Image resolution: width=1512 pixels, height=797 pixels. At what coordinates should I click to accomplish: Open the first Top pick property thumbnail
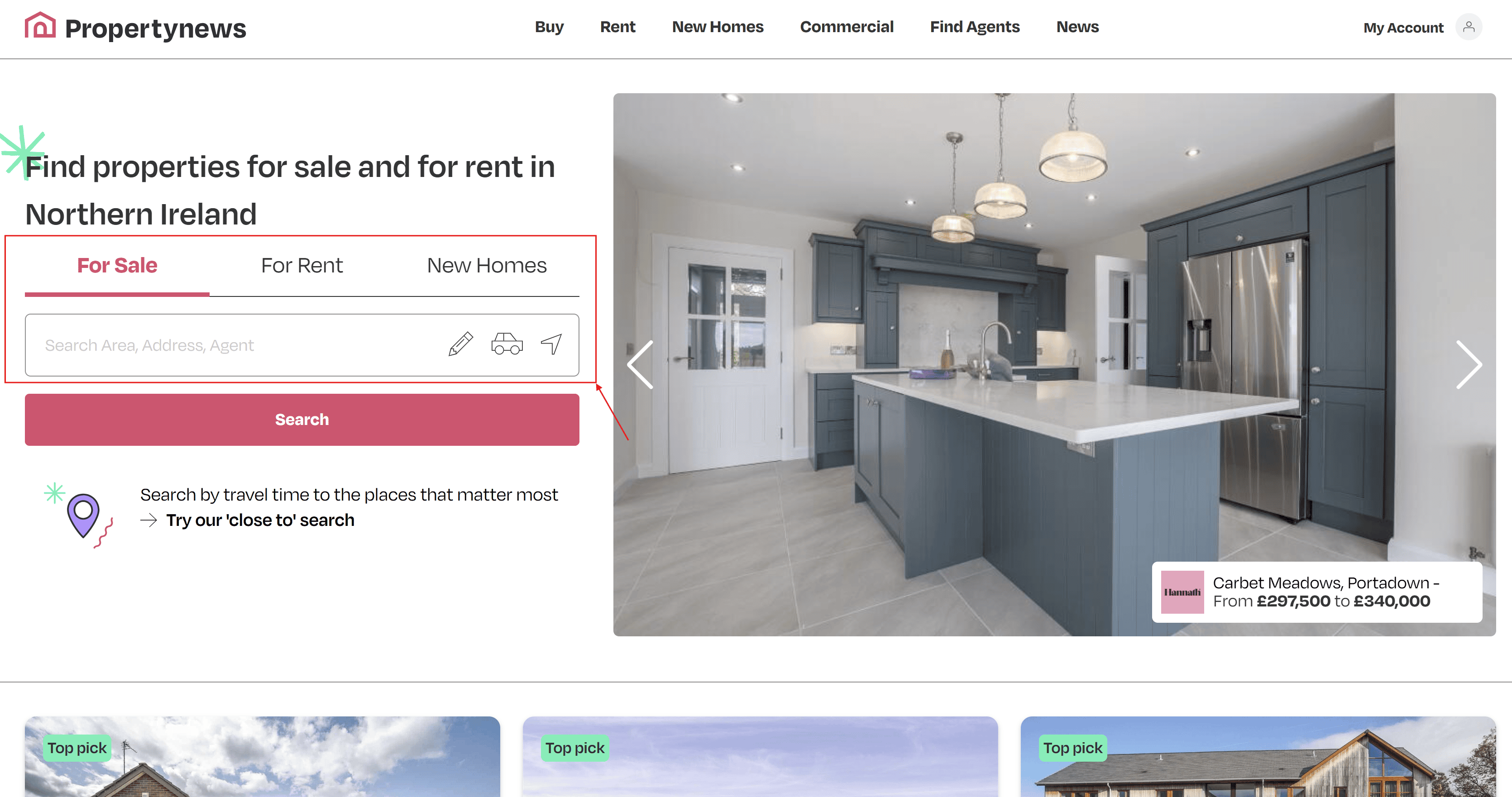[x=263, y=757]
